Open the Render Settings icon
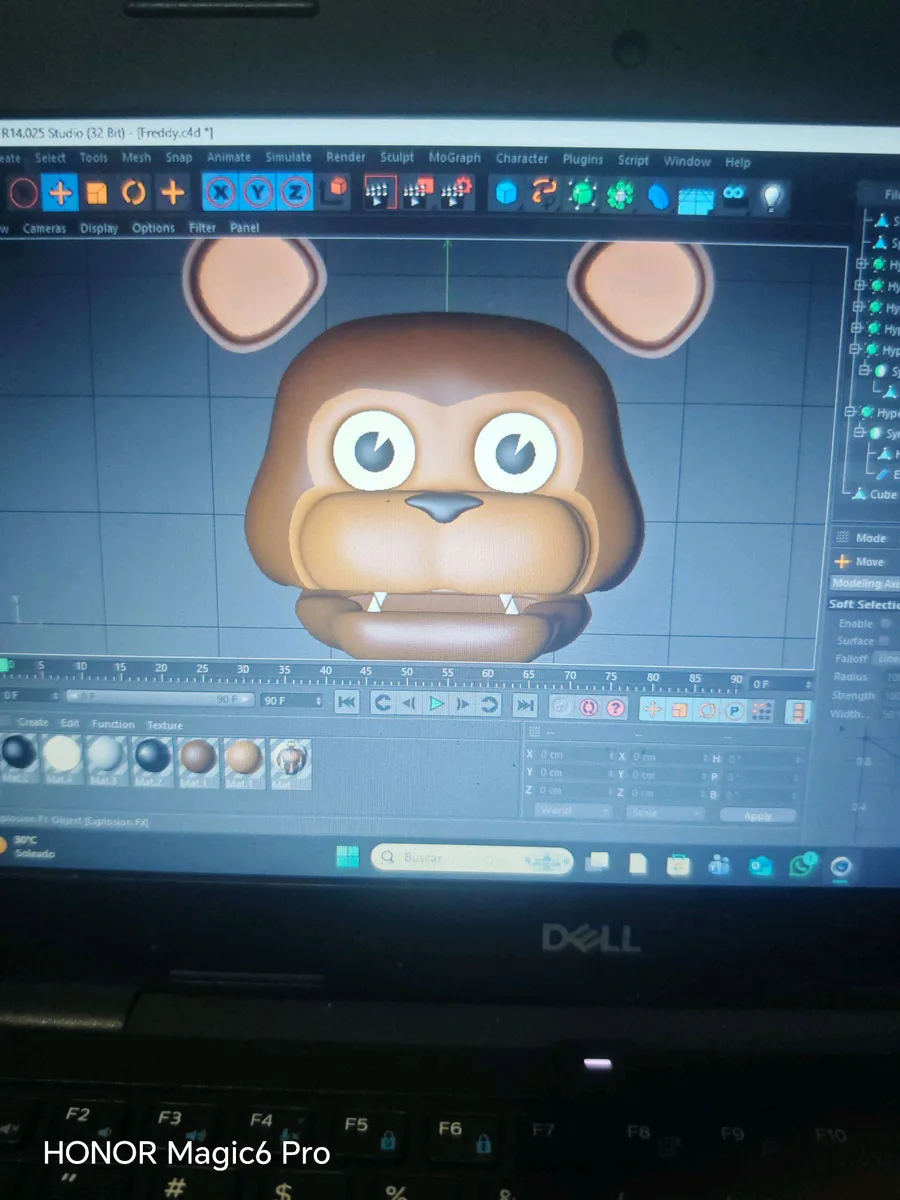The height and width of the screenshot is (1200, 900). (x=457, y=192)
